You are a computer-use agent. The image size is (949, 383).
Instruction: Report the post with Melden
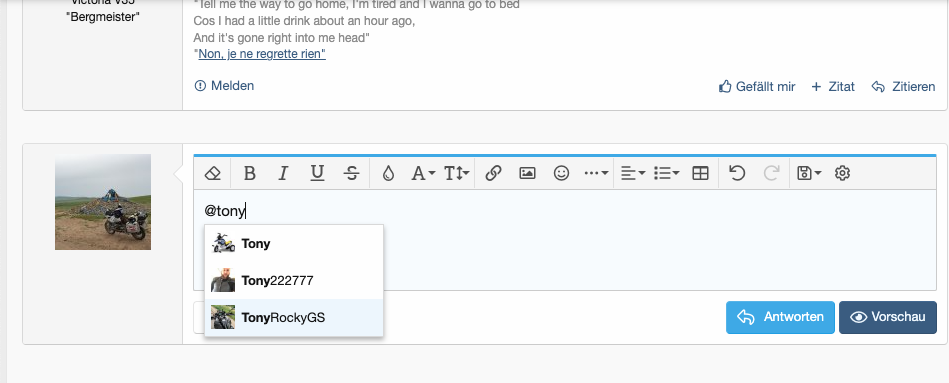click(x=224, y=86)
